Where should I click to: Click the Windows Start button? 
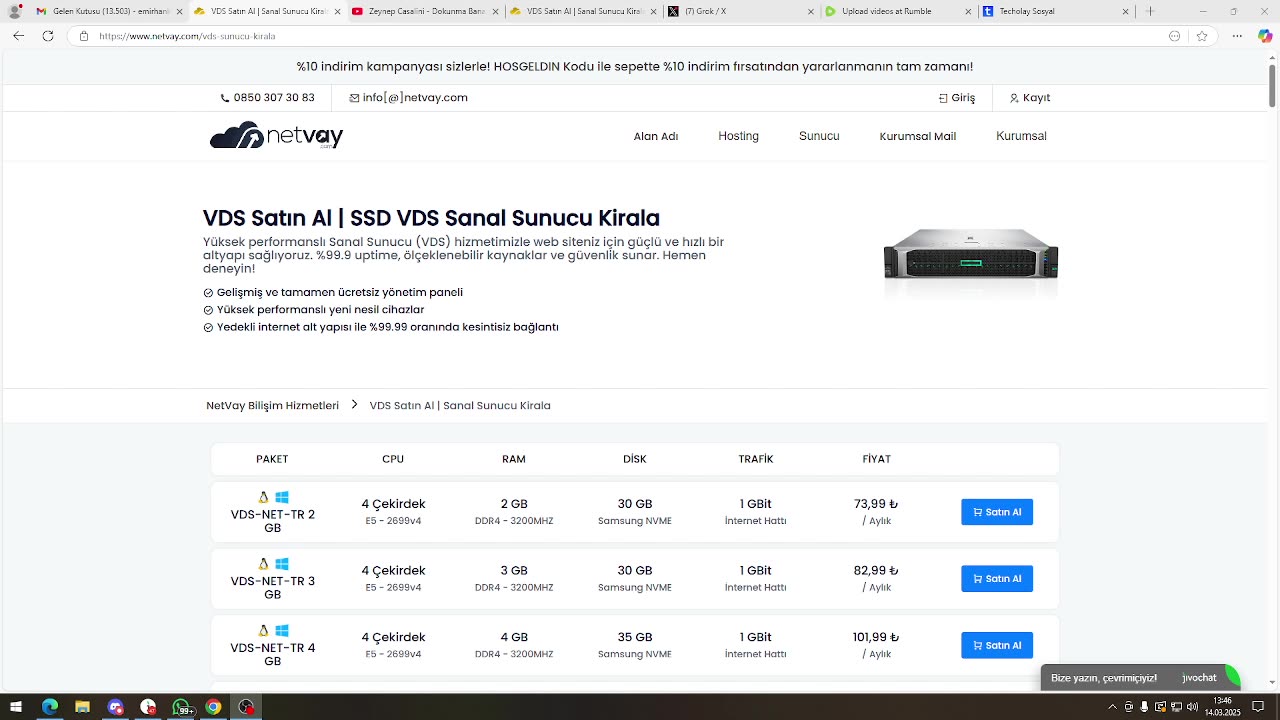[x=15, y=707]
